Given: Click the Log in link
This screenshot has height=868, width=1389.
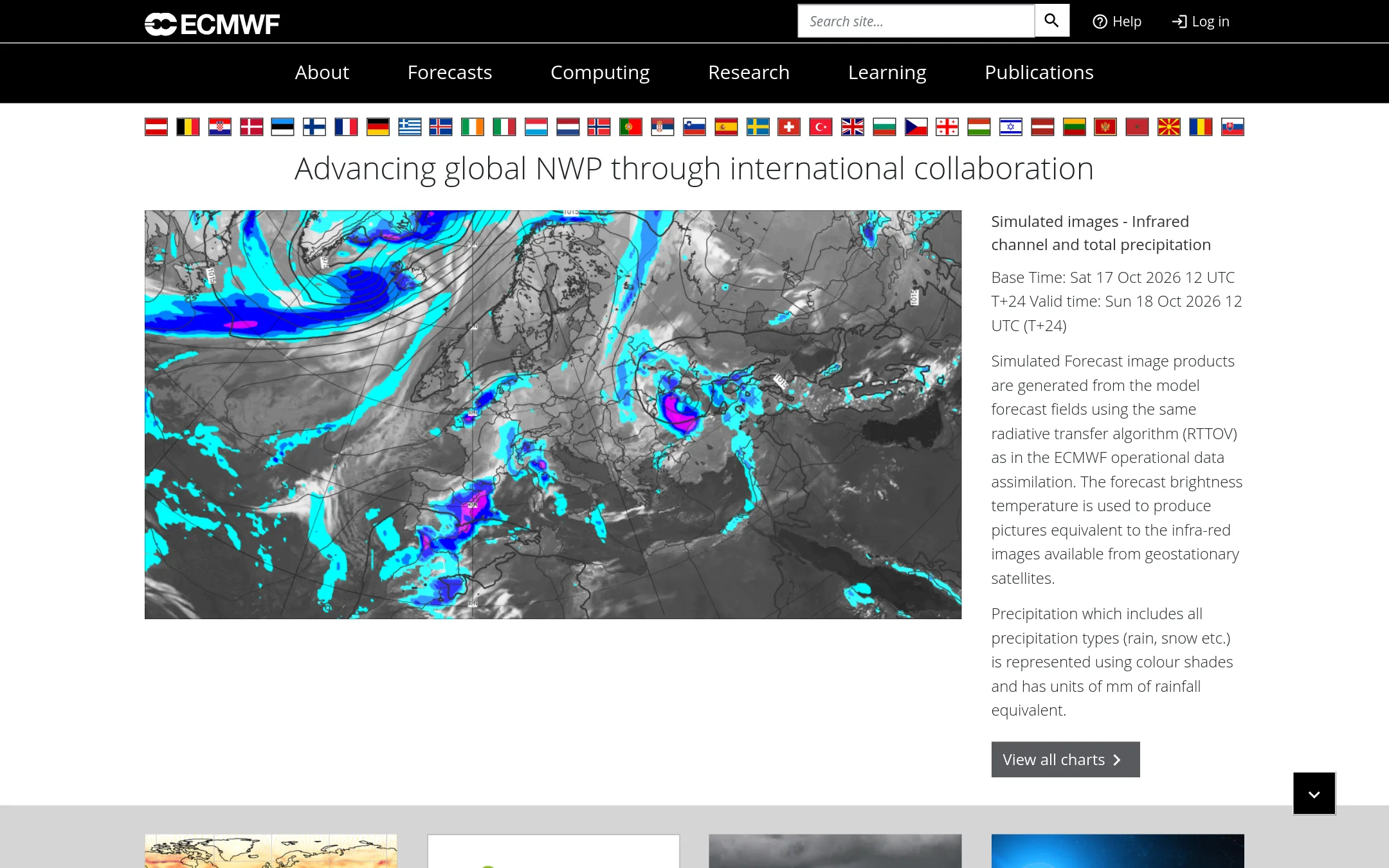Looking at the screenshot, I should coord(1201,21).
